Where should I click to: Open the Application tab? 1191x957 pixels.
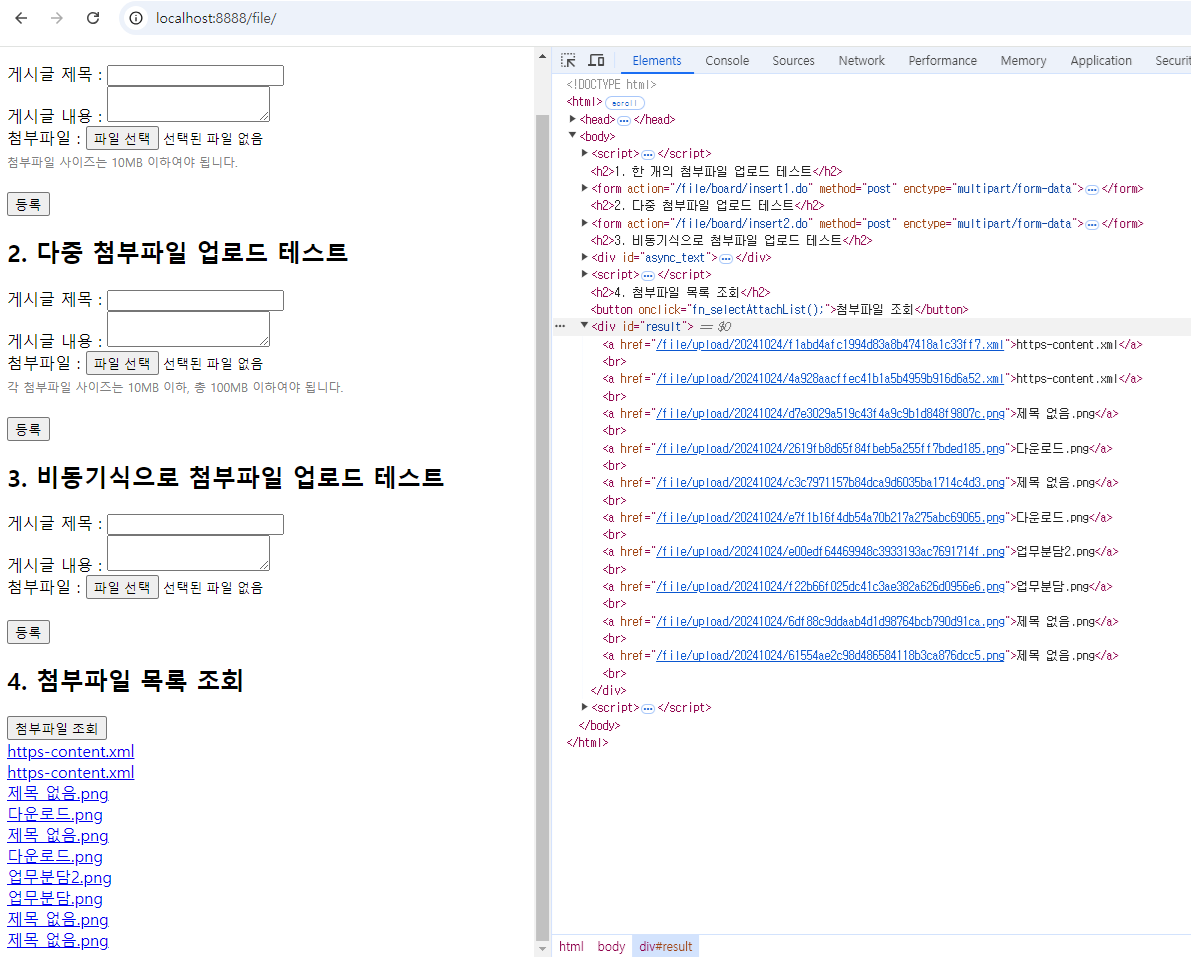[x=1101, y=61]
